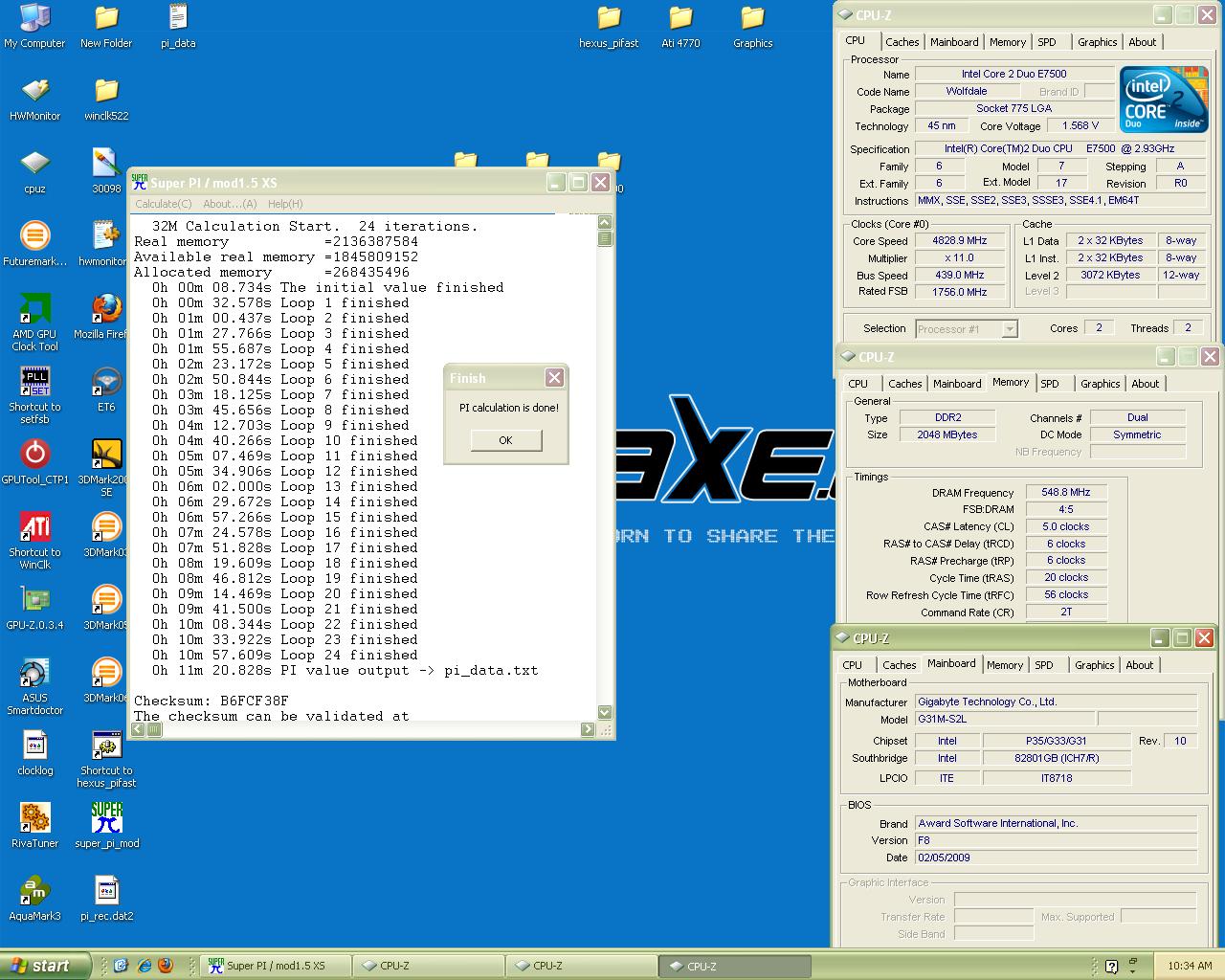Launch AMD GPU Clock Tool
The image size is (1225, 980).
pos(34,323)
